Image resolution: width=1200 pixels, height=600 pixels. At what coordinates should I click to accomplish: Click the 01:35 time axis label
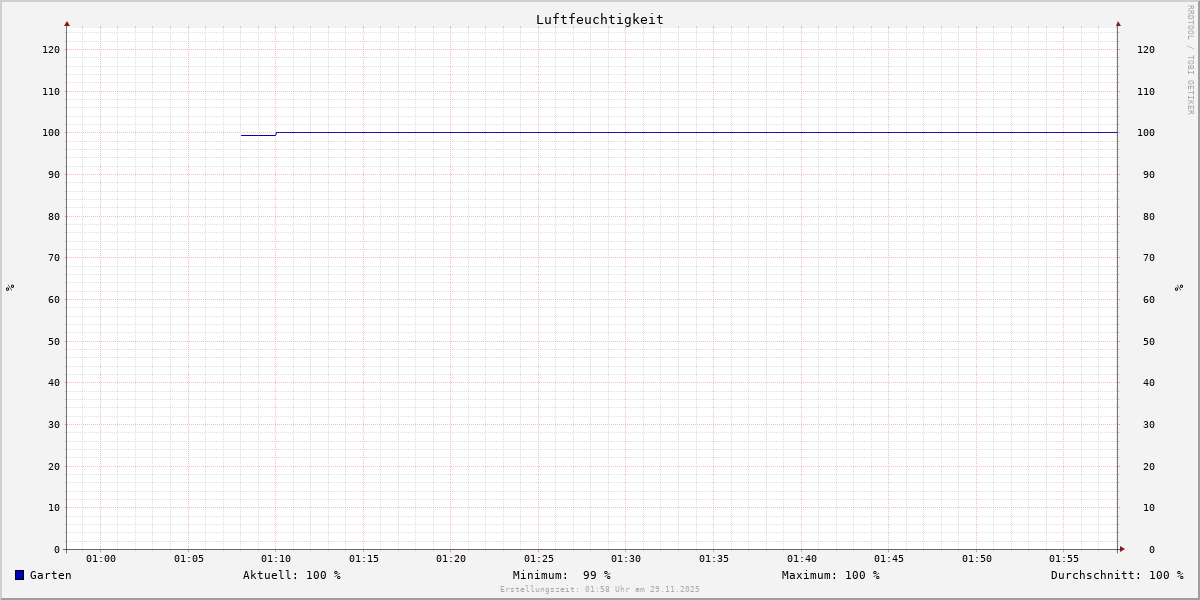click(714, 559)
